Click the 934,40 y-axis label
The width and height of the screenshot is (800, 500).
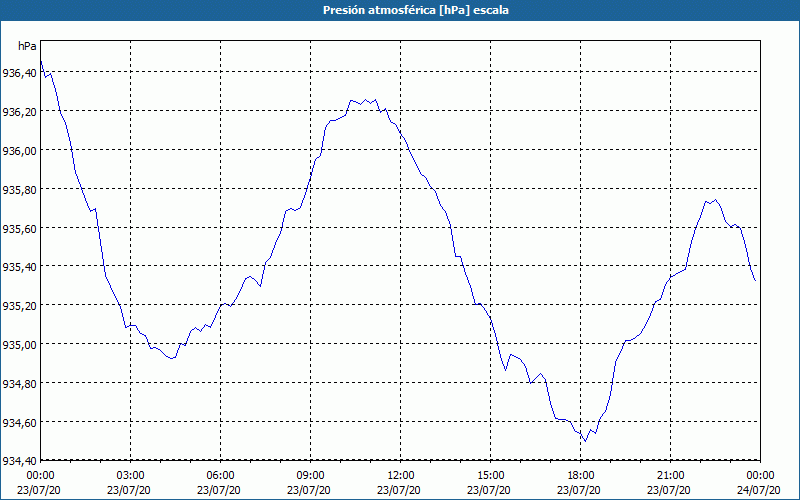(19, 461)
